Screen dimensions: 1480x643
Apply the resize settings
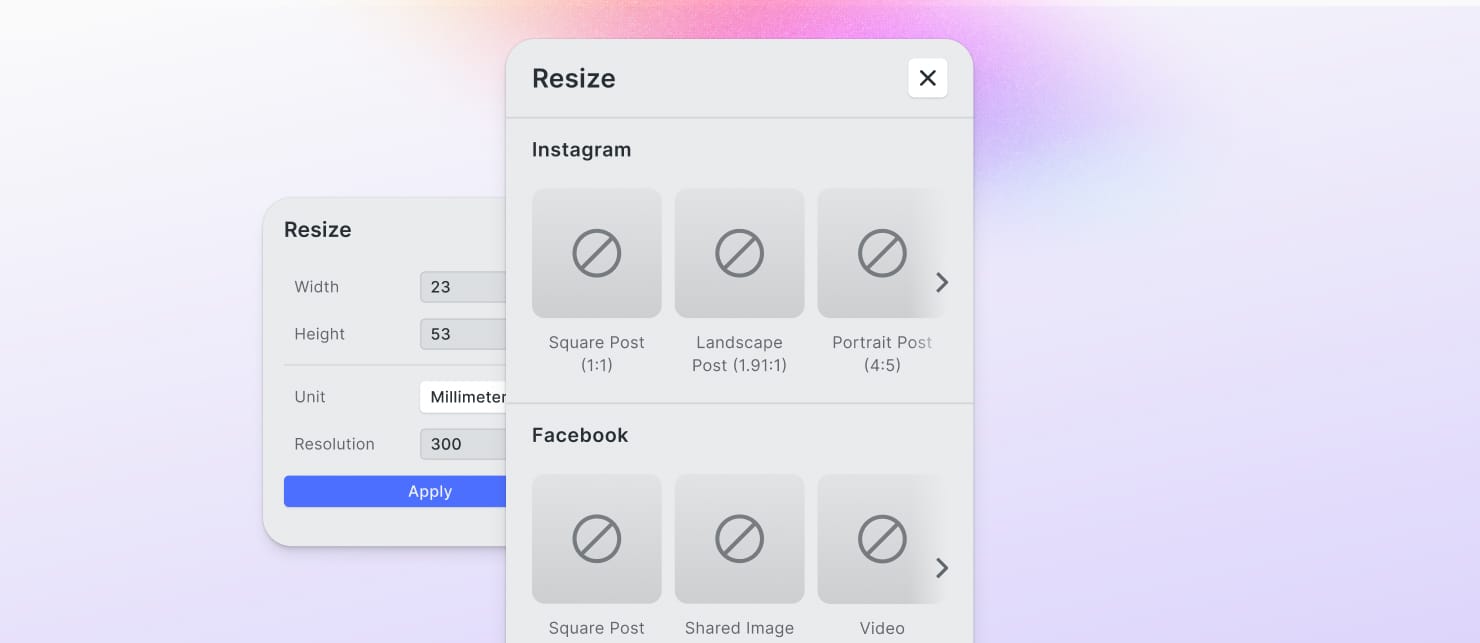396,491
